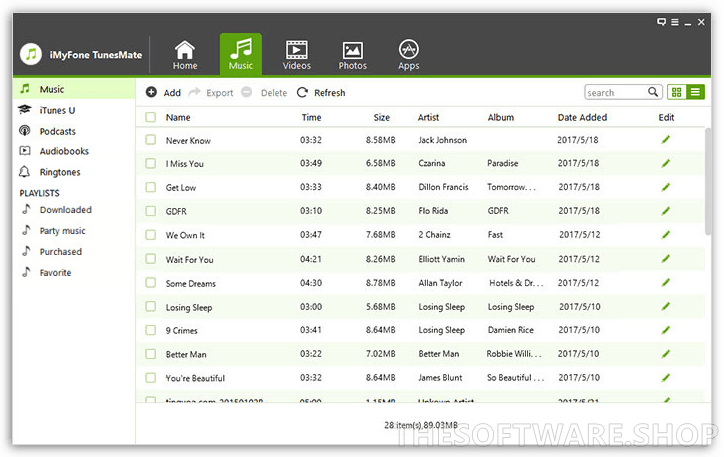Open the Home section

[x=185, y=54]
